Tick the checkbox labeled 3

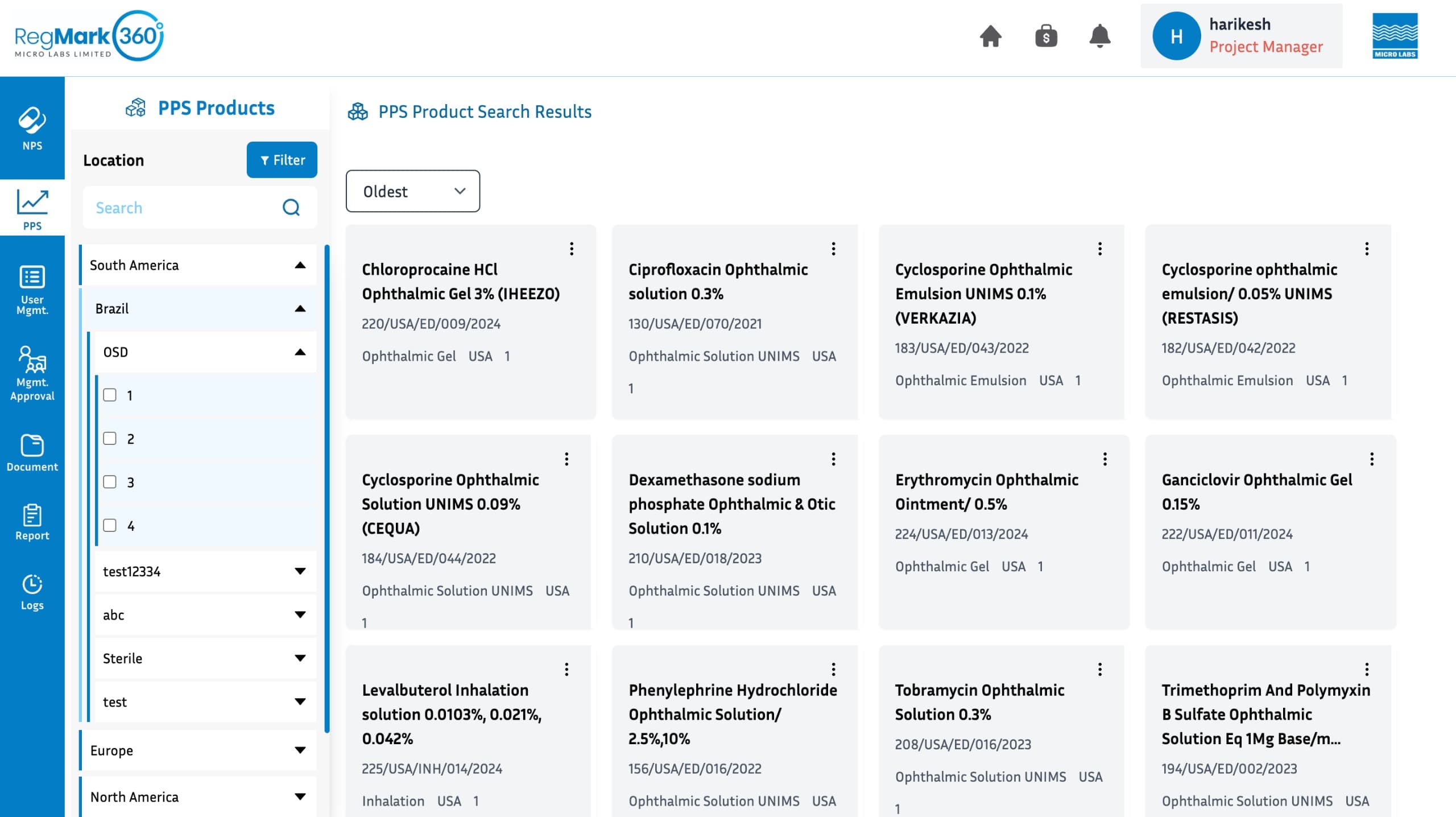[x=110, y=482]
